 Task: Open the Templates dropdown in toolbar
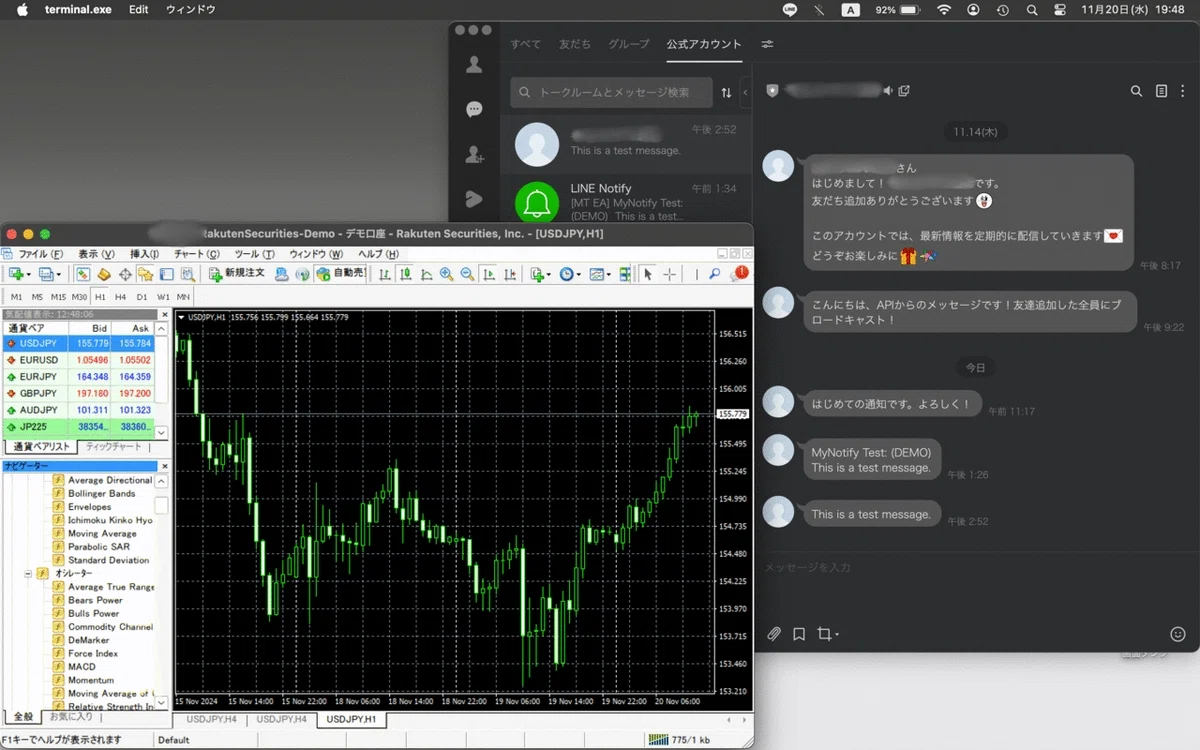point(601,274)
